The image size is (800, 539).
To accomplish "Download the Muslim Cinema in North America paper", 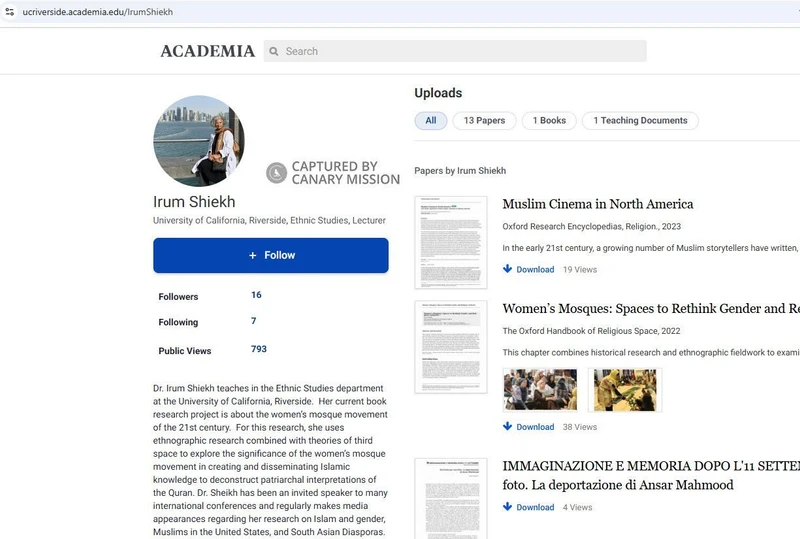I will point(535,270).
